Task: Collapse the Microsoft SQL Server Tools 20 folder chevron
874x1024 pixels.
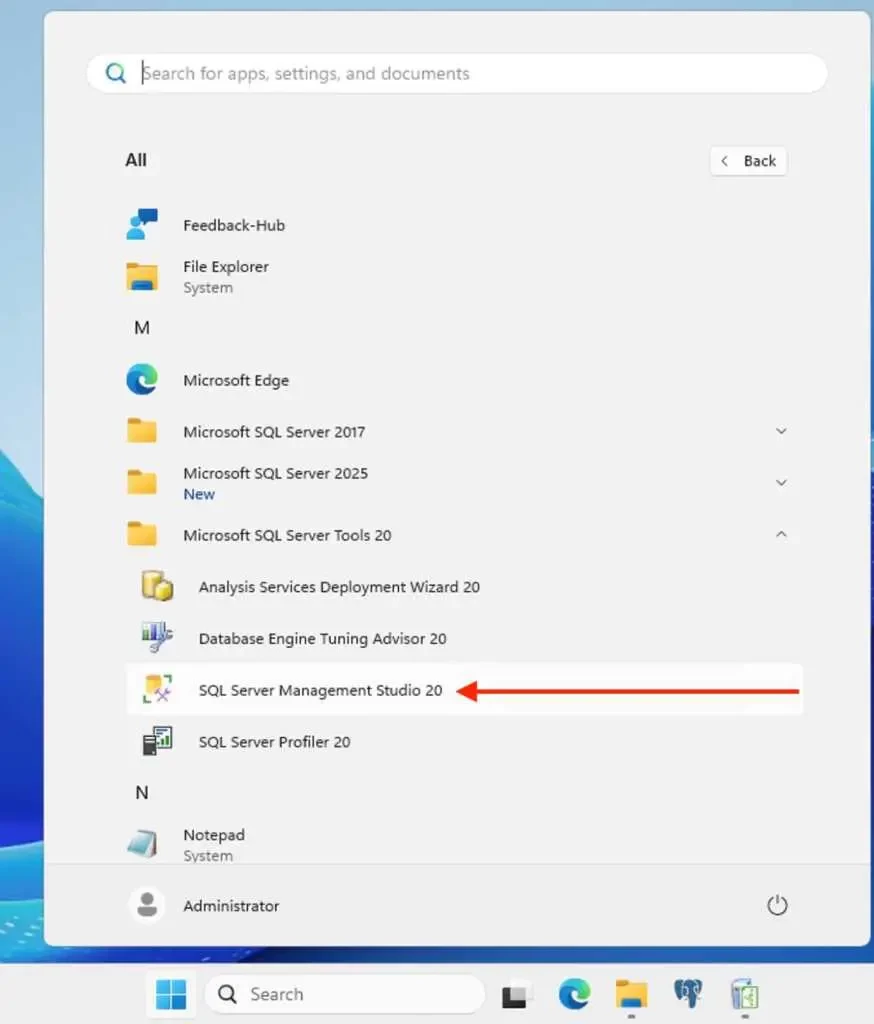Action: tap(781, 534)
